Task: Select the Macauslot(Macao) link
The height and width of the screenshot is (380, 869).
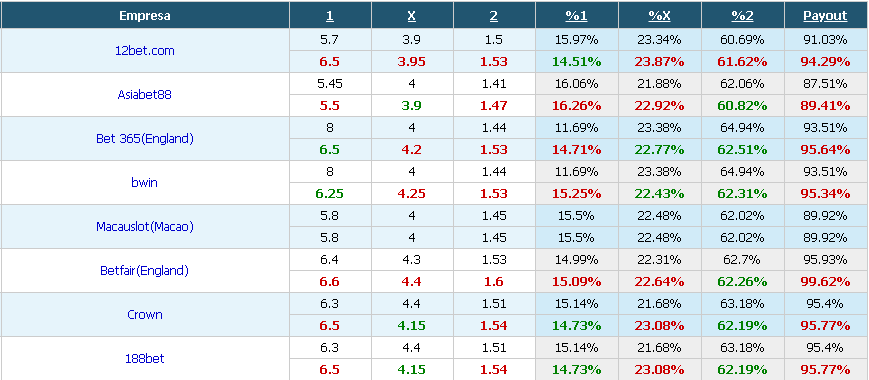Action: pos(145,227)
